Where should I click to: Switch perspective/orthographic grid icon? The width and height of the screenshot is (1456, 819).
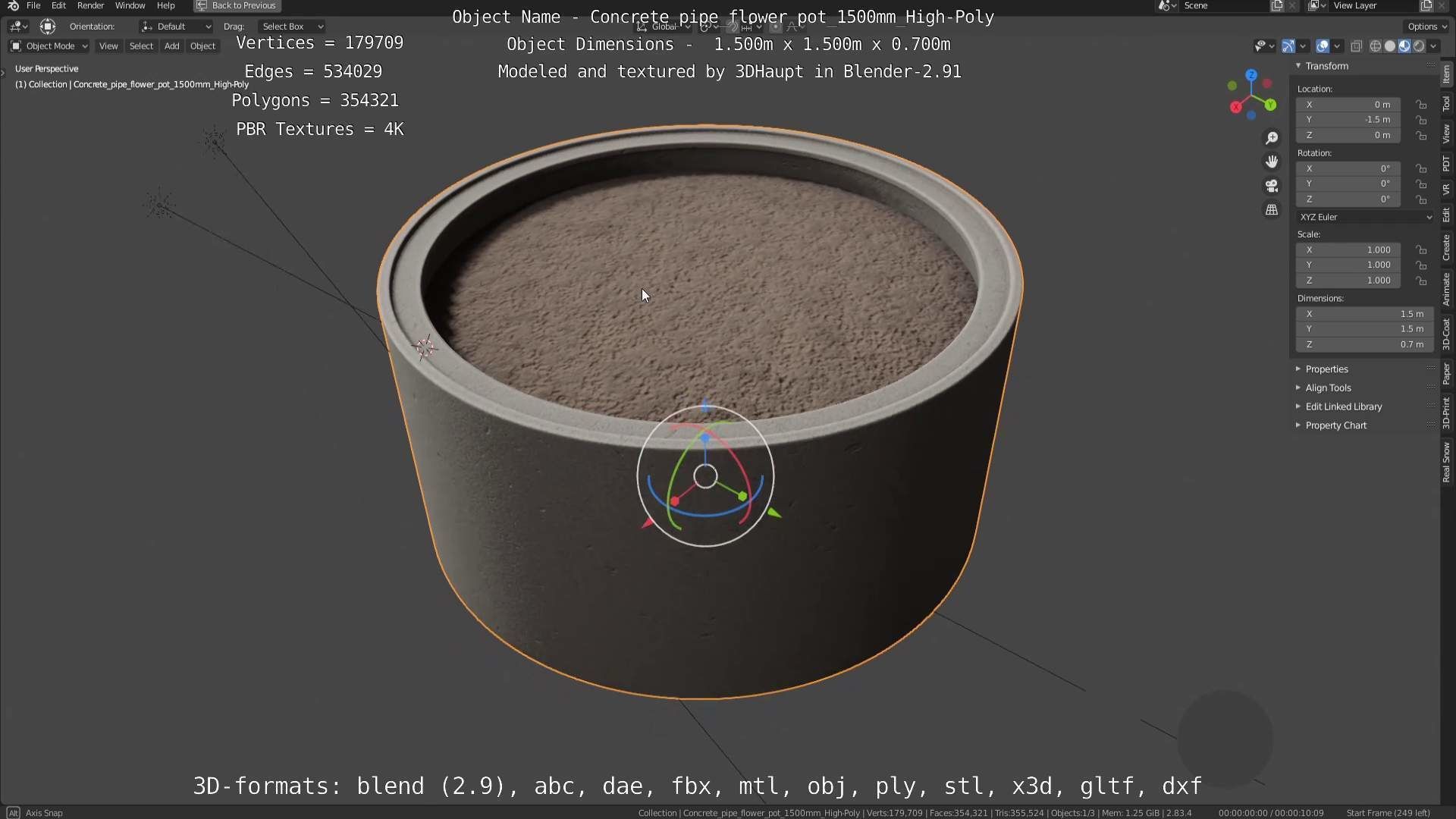(1272, 210)
